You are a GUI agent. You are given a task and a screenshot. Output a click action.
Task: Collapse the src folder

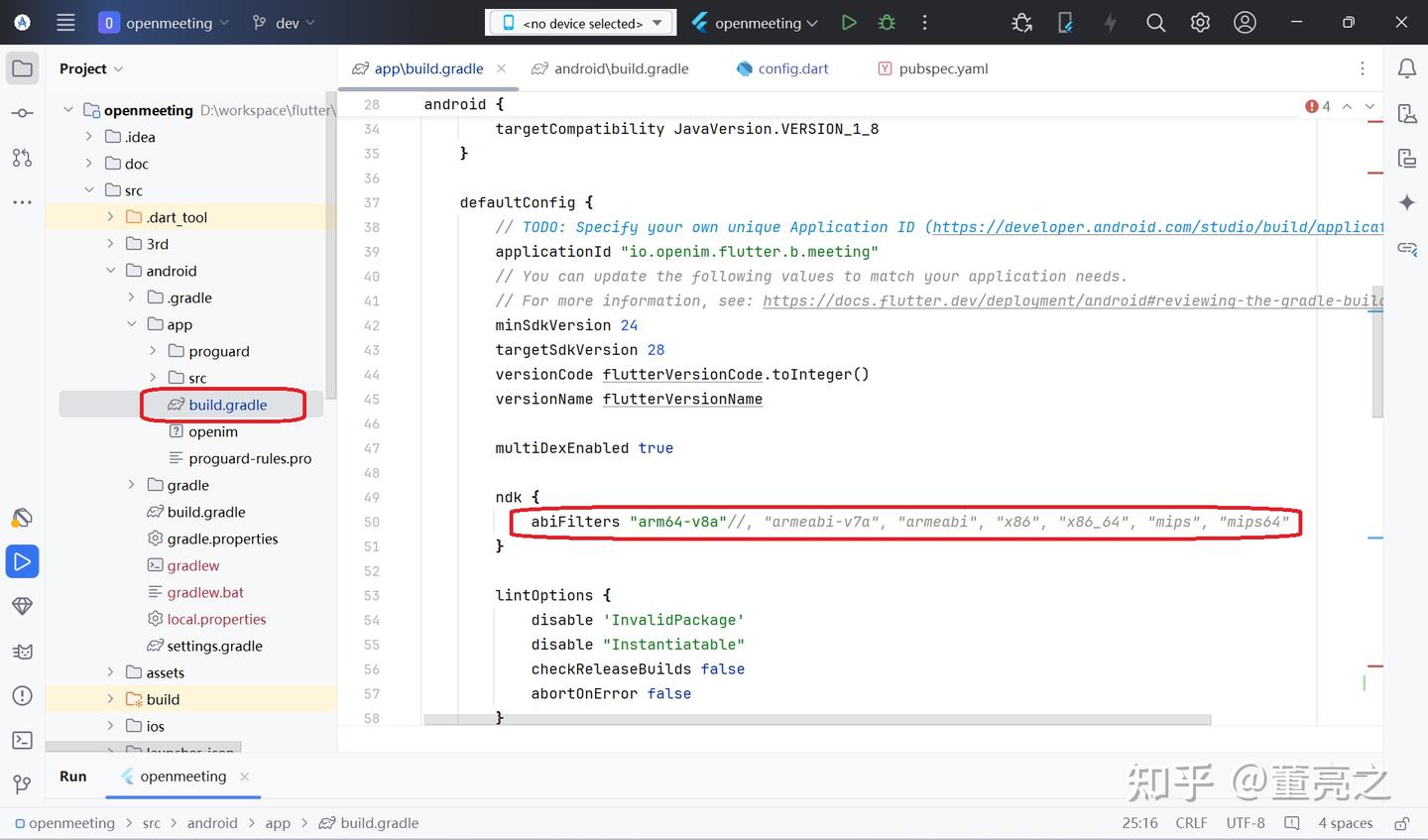tap(89, 189)
